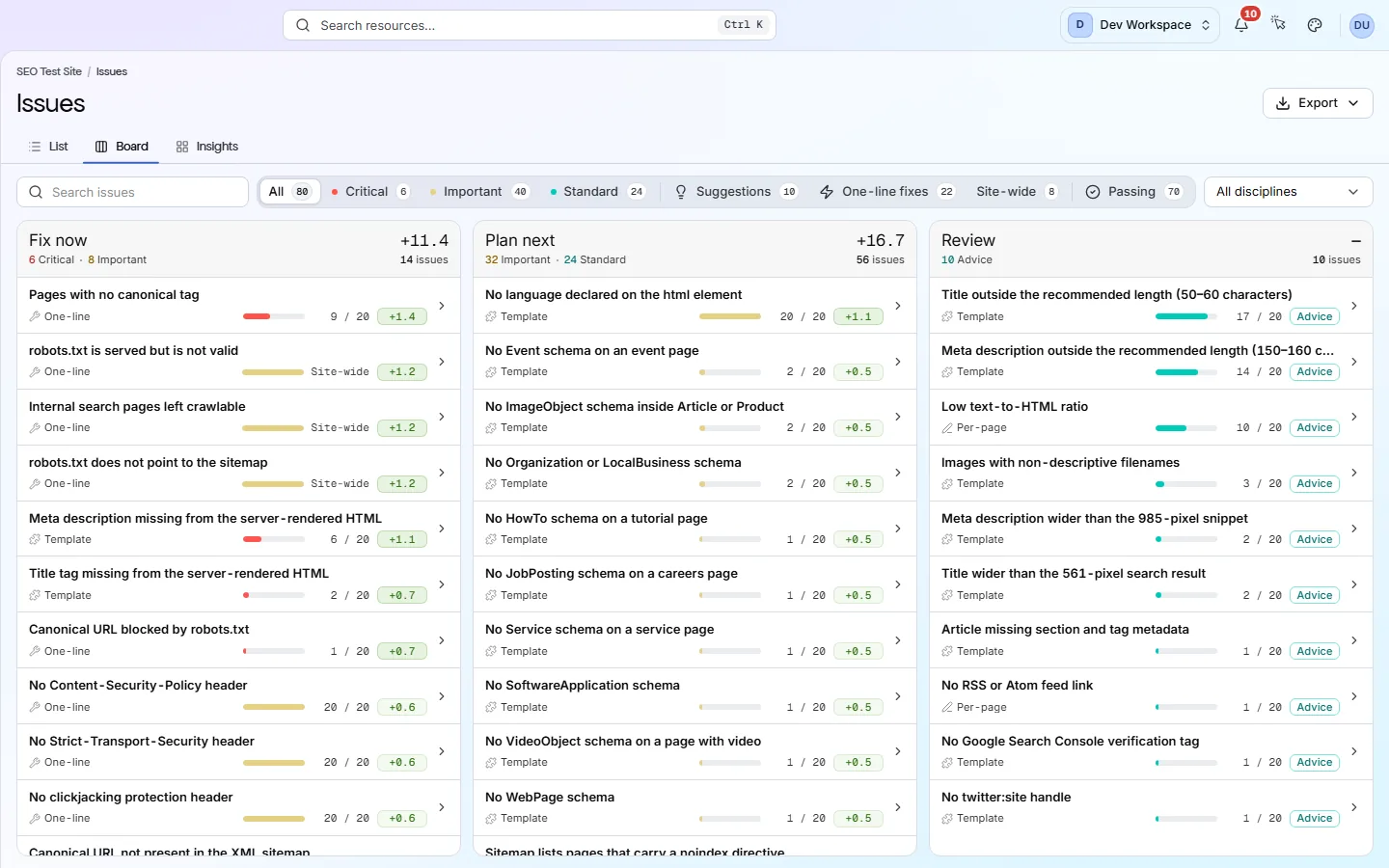Click progress bar for Title outside recommended length
This screenshot has height=868, width=1389.
point(1185,316)
